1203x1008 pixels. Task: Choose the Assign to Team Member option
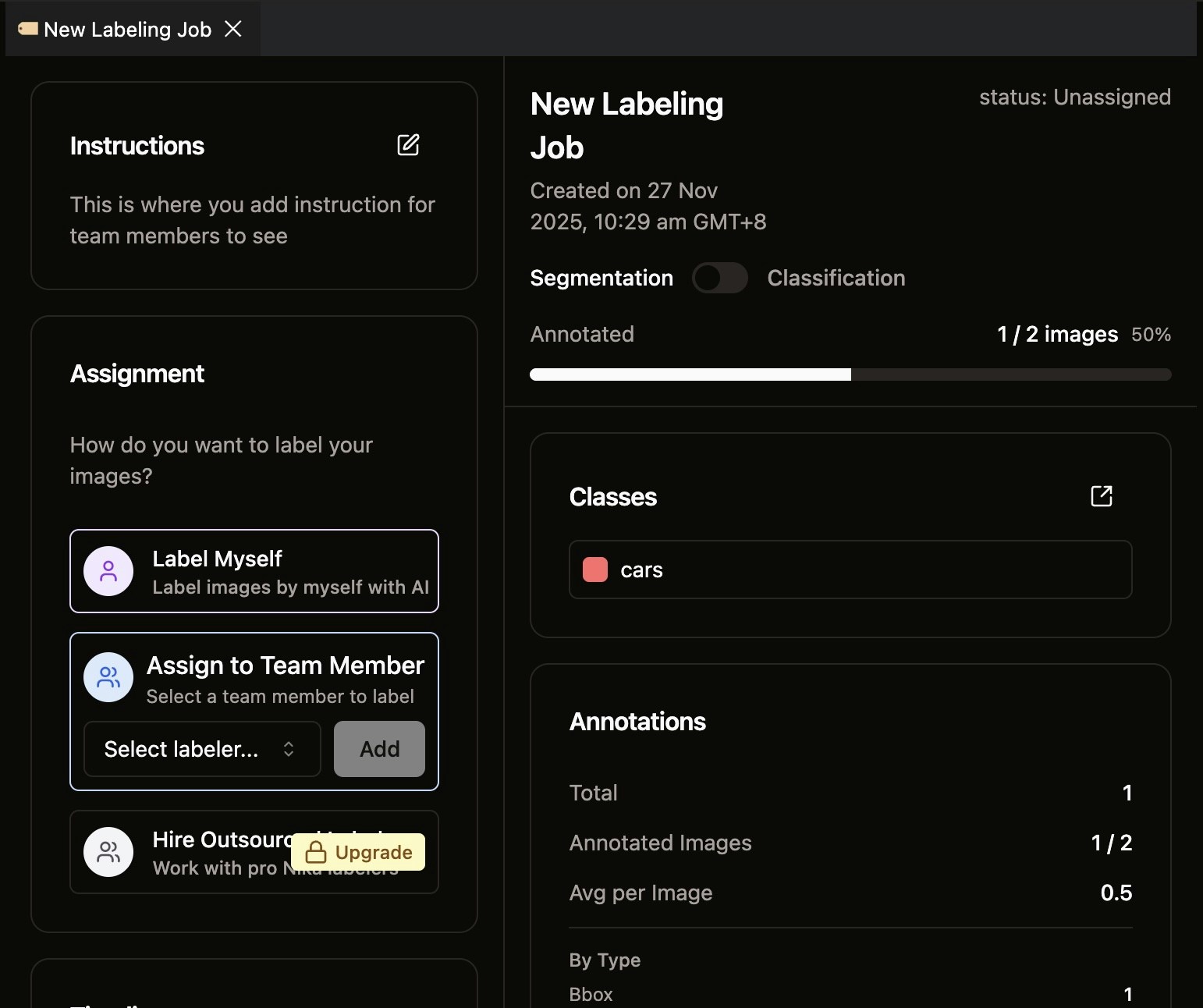tap(254, 677)
